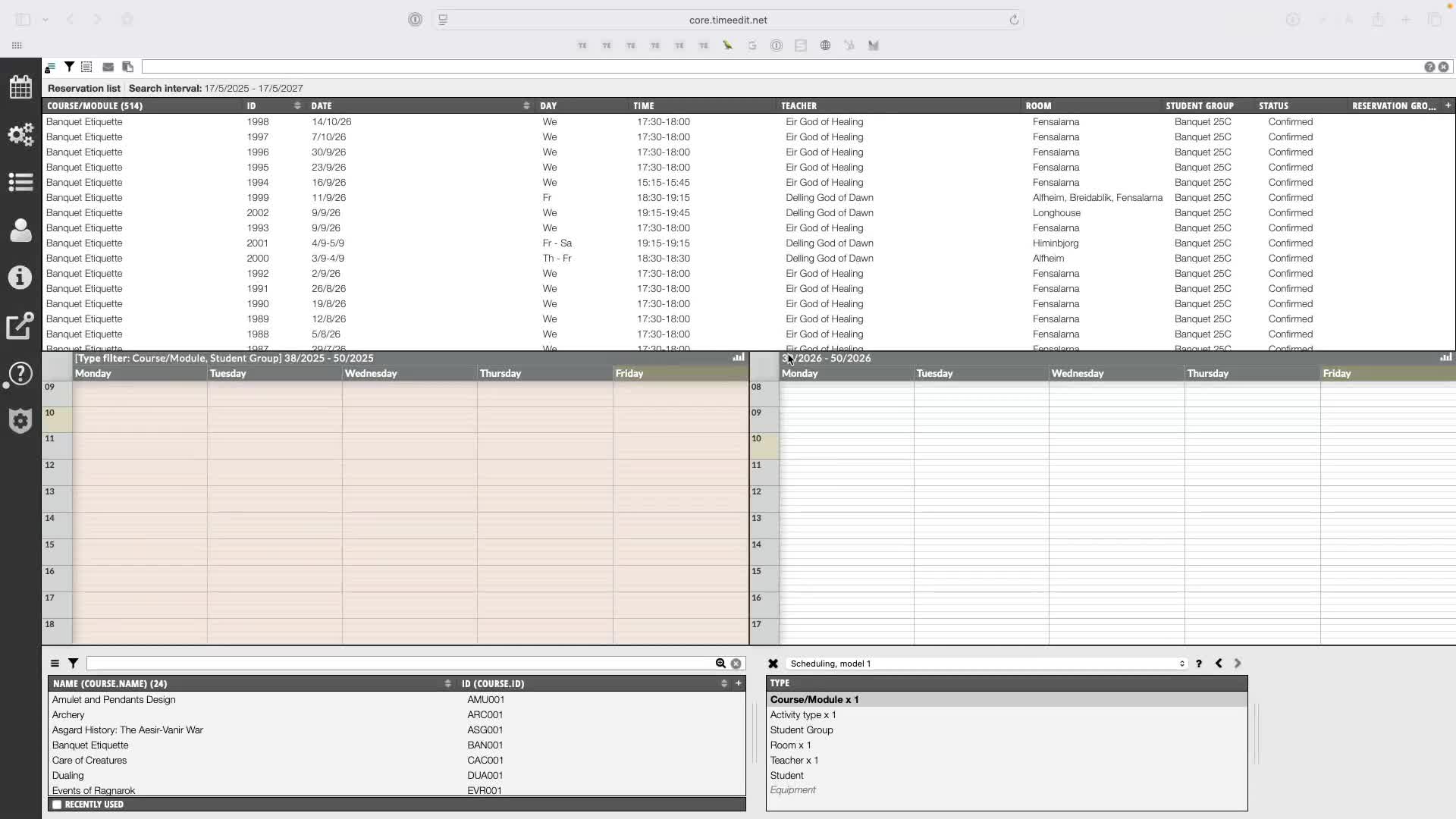Click the chart icon on left calendar header
The image size is (1456, 819).
point(738,357)
